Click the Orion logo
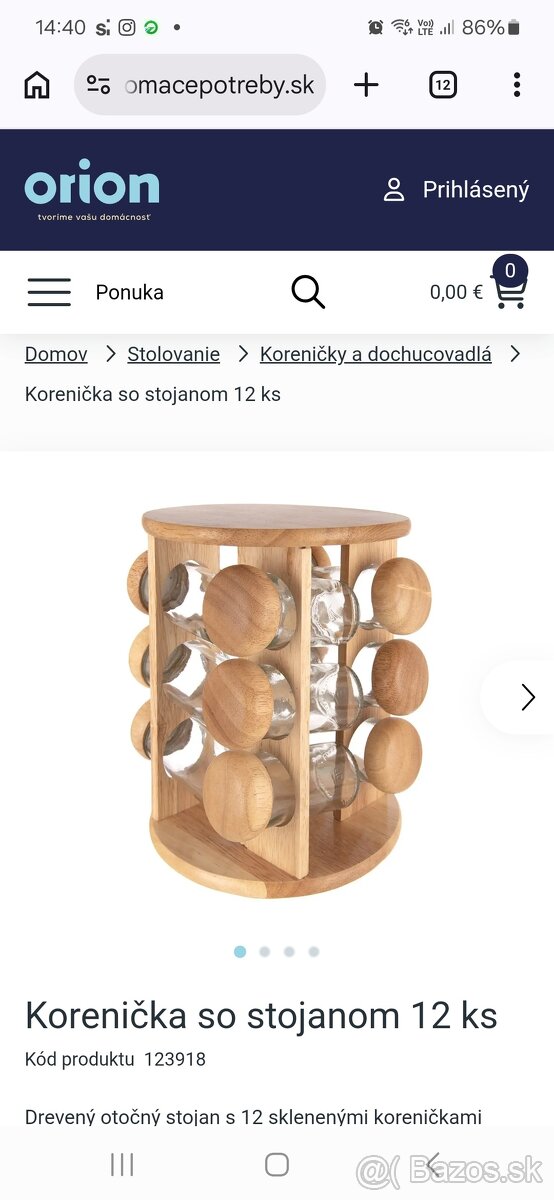The height and width of the screenshot is (1200, 554). coord(92,189)
